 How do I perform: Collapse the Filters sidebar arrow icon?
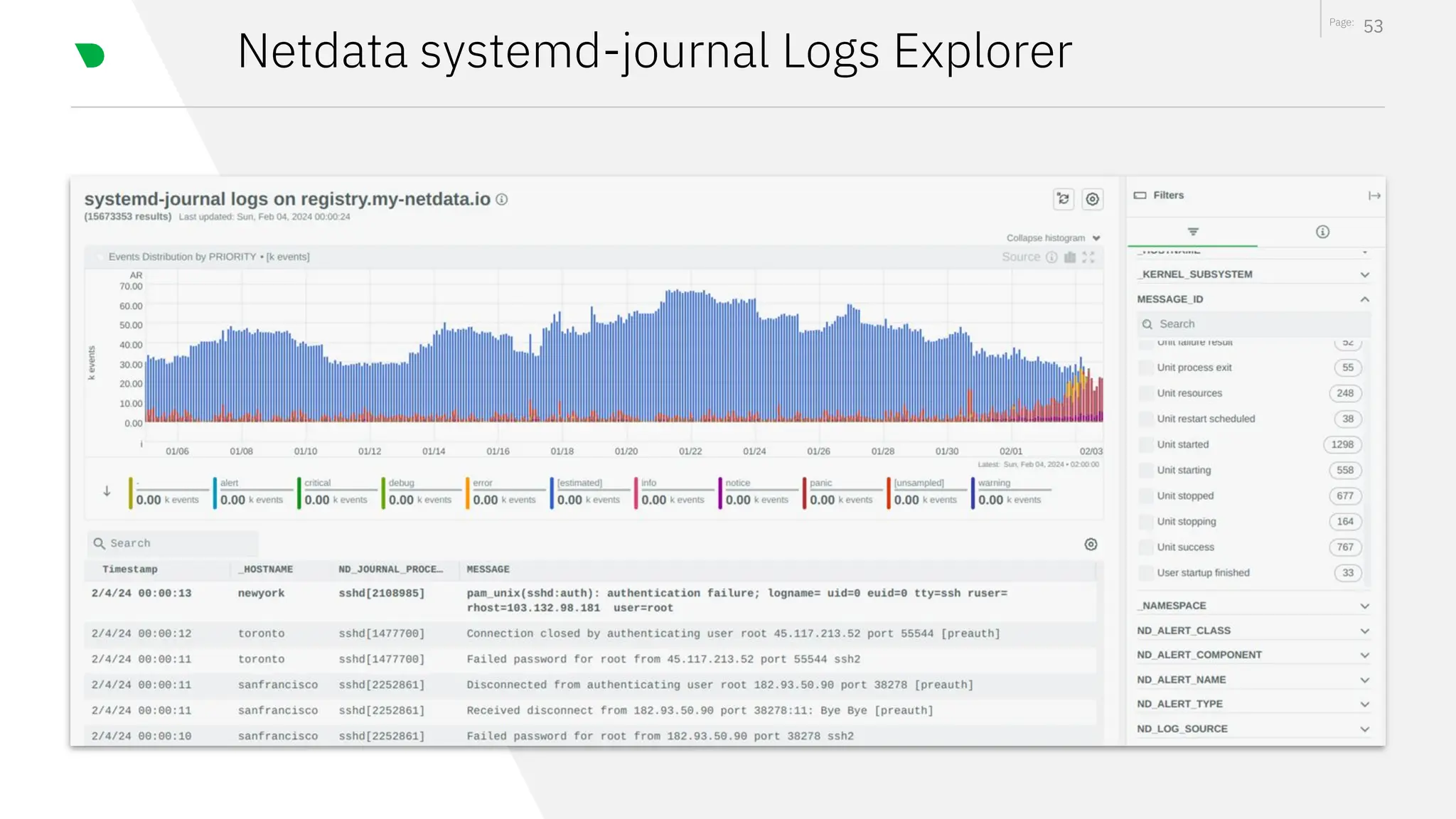(x=1374, y=196)
